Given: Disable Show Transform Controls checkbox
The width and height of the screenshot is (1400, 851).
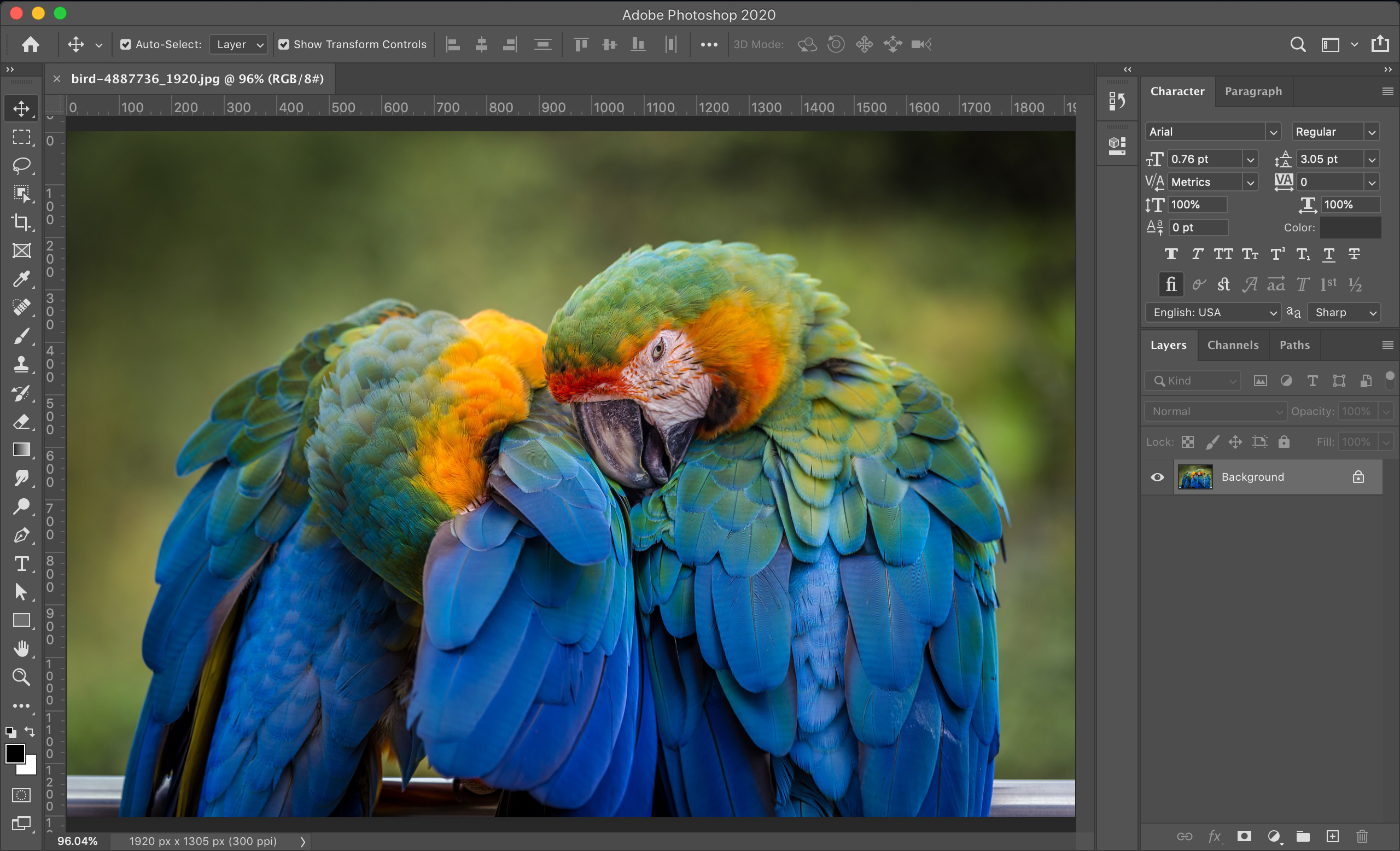Looking at the screenshot, I should click(x=283, y=44).
